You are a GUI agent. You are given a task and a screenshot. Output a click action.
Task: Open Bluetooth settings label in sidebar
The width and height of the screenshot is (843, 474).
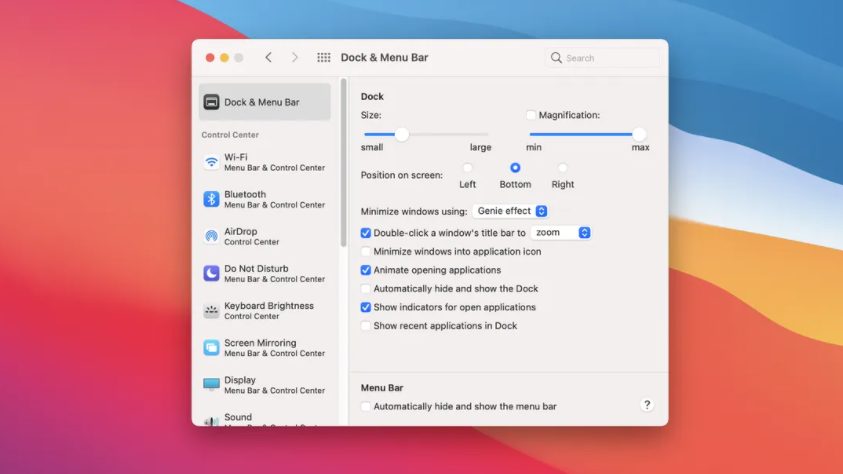[245, 194]
